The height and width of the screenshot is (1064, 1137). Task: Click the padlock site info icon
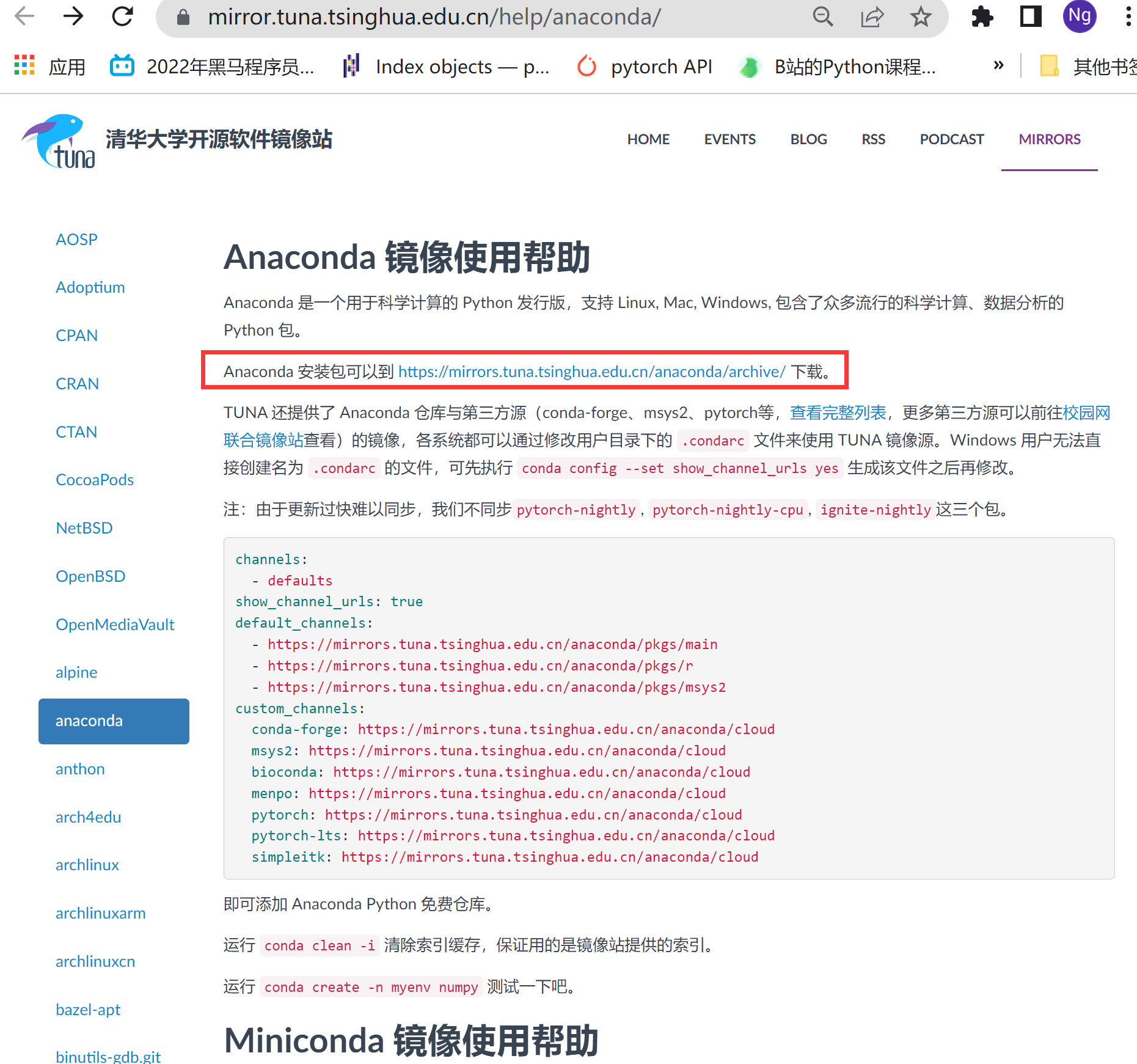(183, 17)
